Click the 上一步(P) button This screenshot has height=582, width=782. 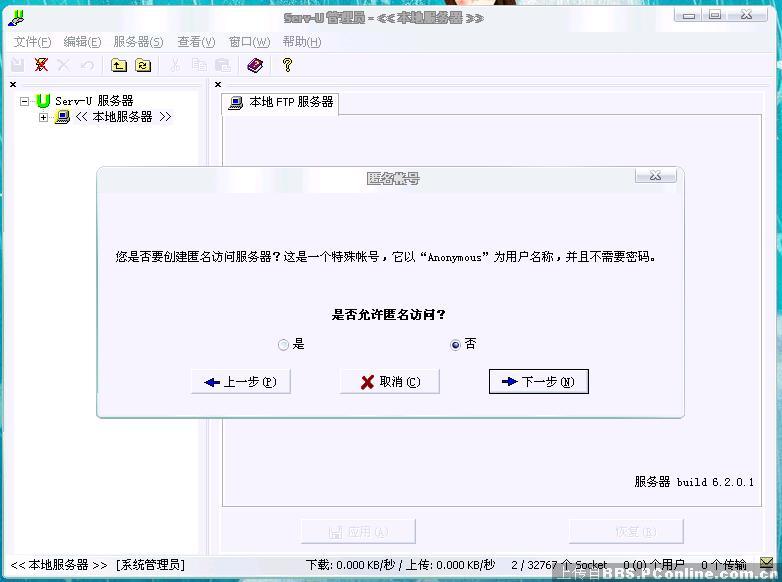[x=240, y=382]
